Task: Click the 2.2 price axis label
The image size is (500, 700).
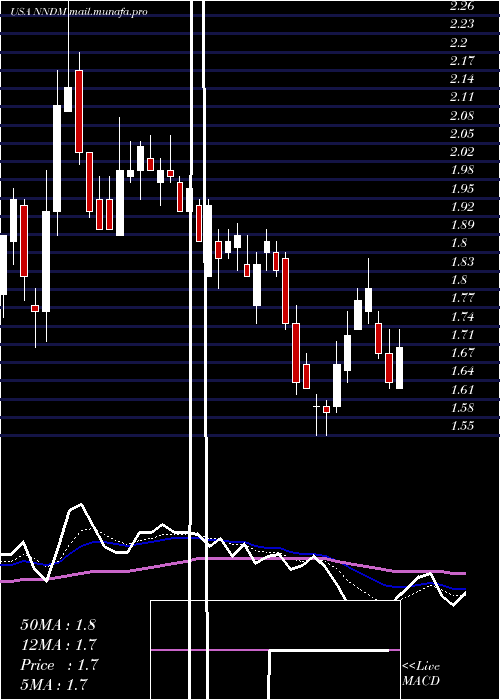Action: pyautogui.click(x=459, y=43)
